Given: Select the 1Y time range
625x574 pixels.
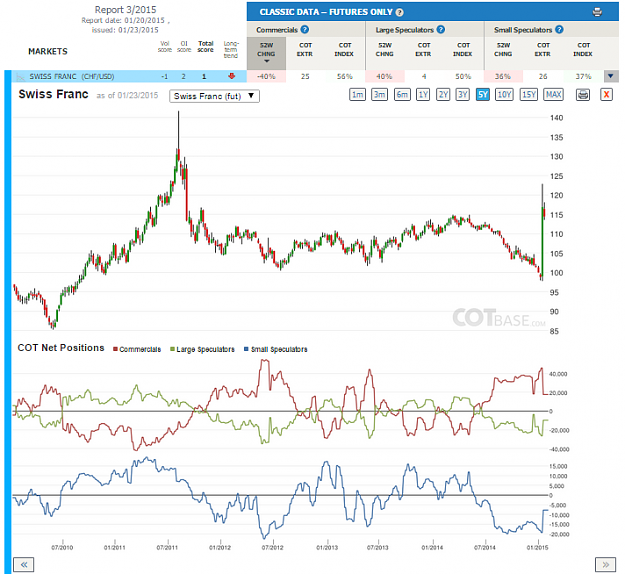Looking at the screenshot, I should pyautogui.click(x=423, y=95).
